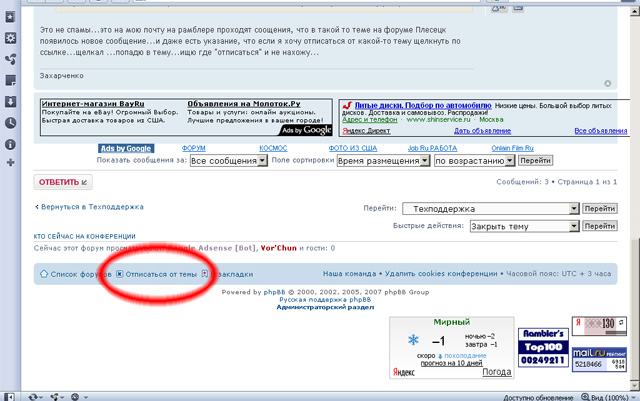640x401 pixels.
Task: Click the 'ОТВЕТИТЬ' reply button
Action: point(63,182)
